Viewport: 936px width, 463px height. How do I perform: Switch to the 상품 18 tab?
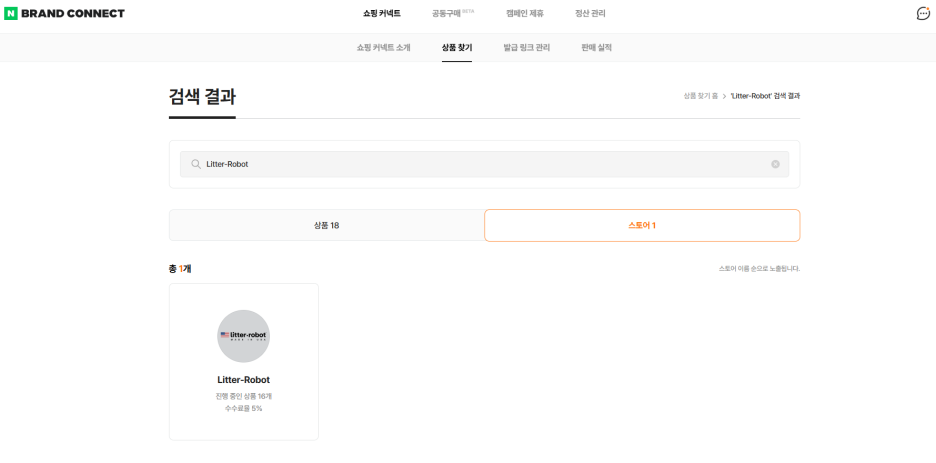[327, 226]
